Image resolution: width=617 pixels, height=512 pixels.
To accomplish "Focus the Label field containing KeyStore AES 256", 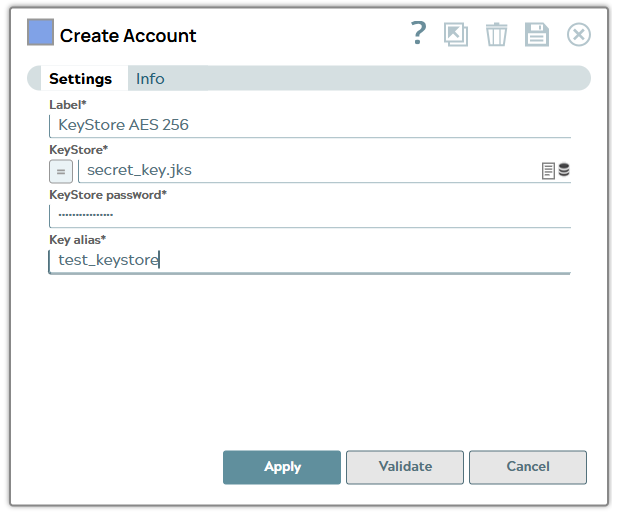I will (x=309, y=125).
